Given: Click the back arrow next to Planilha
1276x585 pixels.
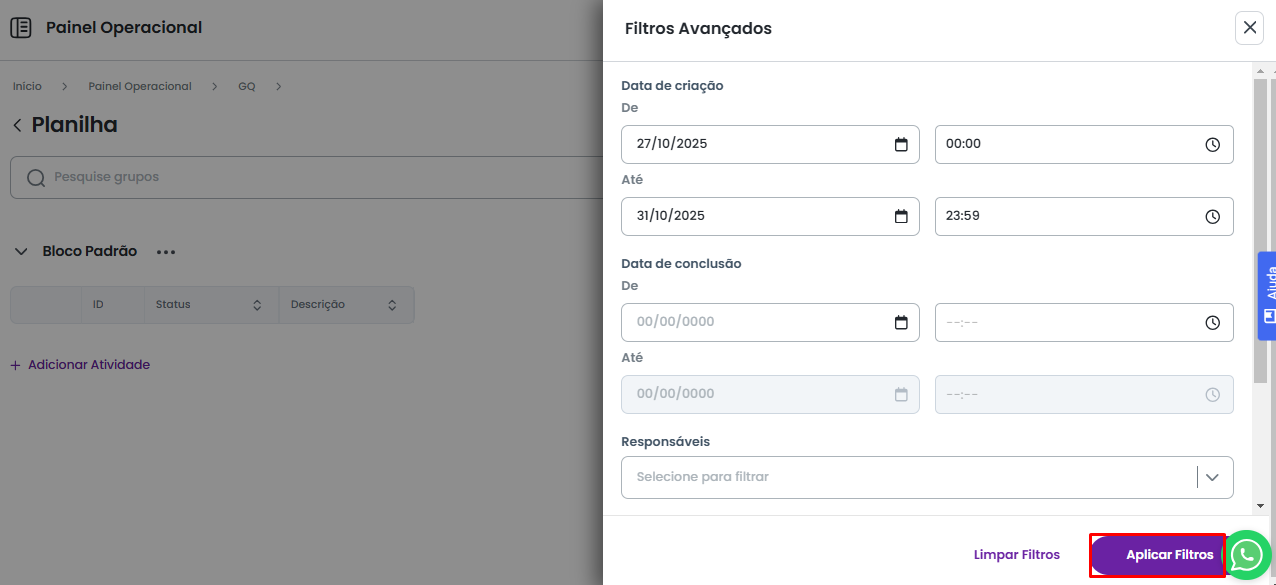Looking at the screenshot, I should point(17,125).
